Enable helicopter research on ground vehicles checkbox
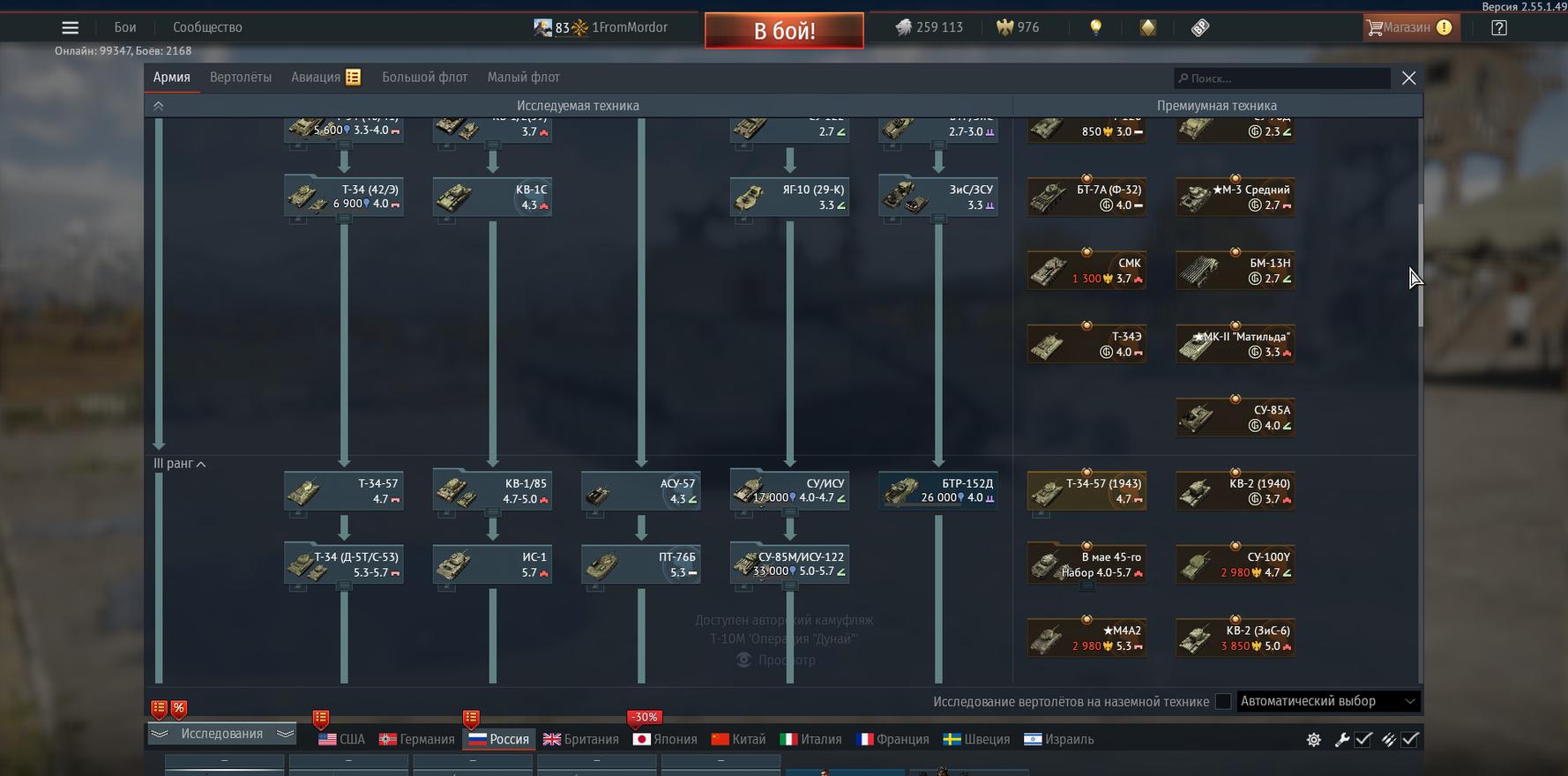The width and height of the screenshot is (1568, 776). point(1222,701)
